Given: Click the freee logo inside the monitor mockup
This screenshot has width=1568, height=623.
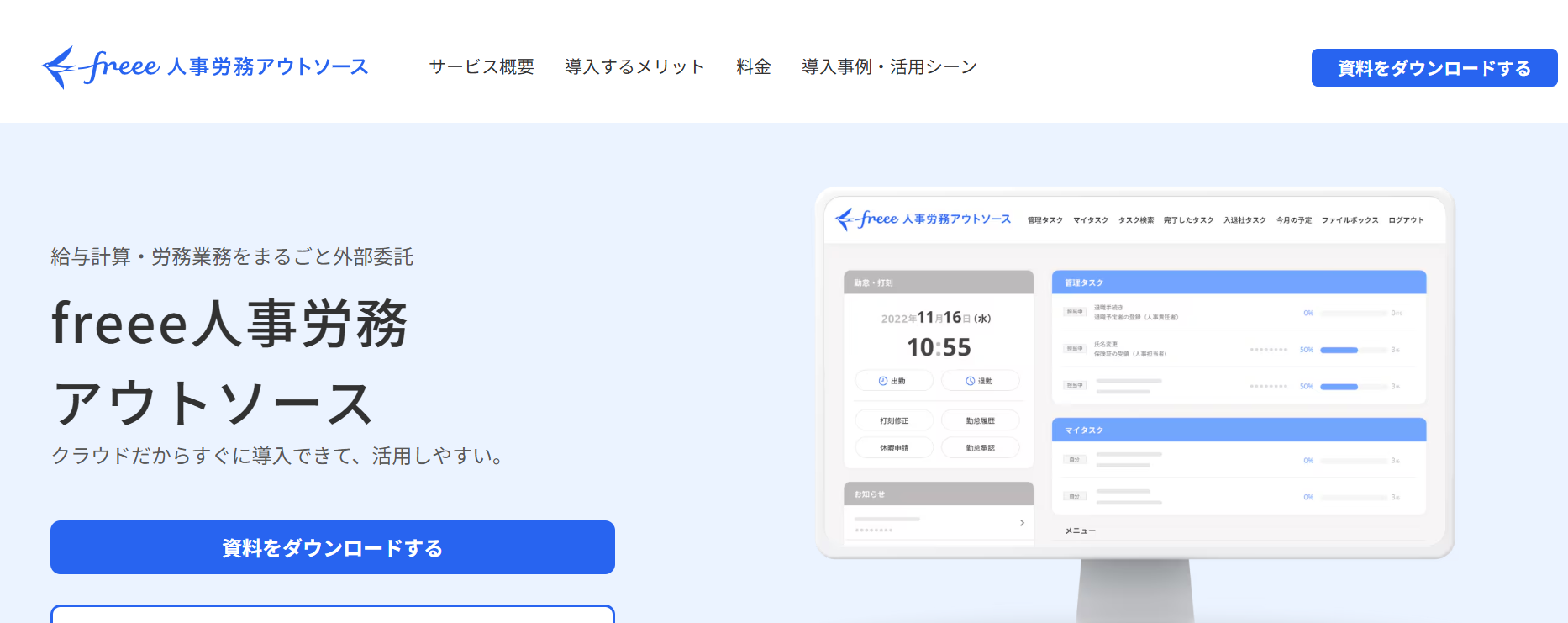Looking at the screenshot, I should click(923, 219).
